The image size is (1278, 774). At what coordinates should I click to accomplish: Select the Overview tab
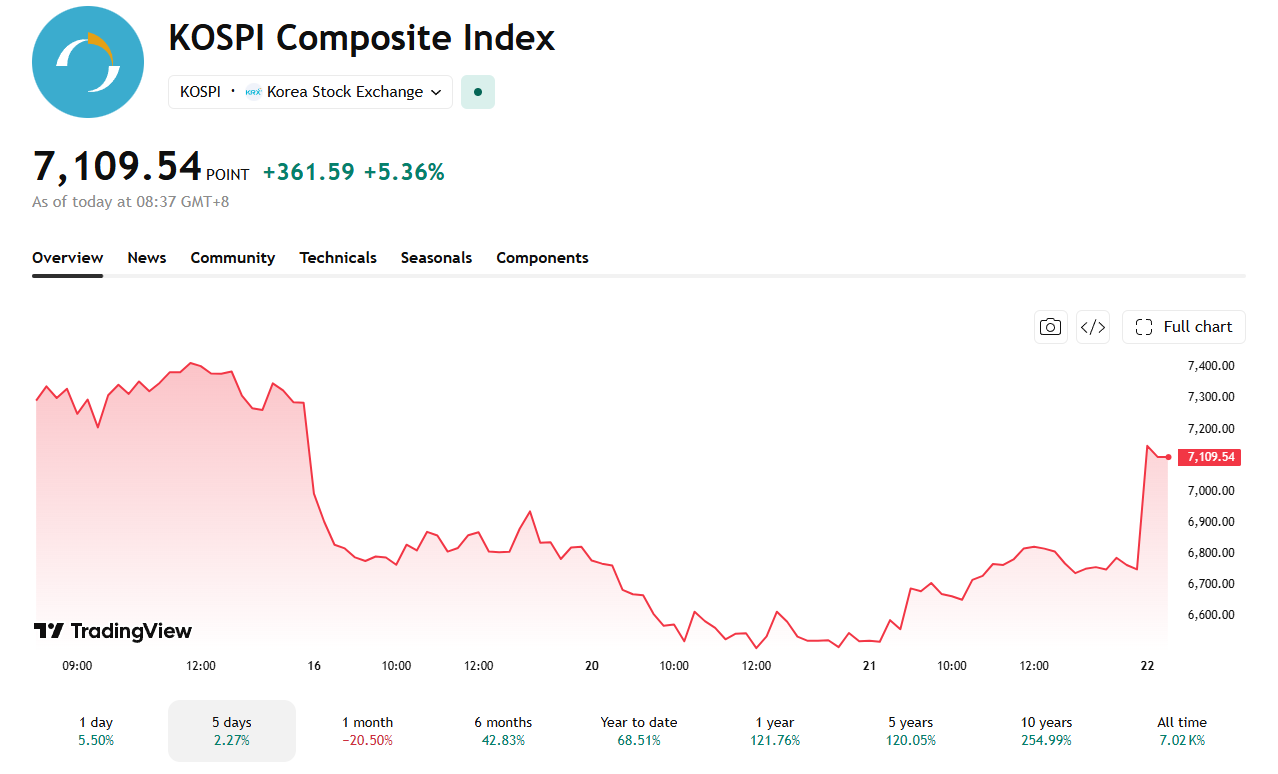click(67, 258)
